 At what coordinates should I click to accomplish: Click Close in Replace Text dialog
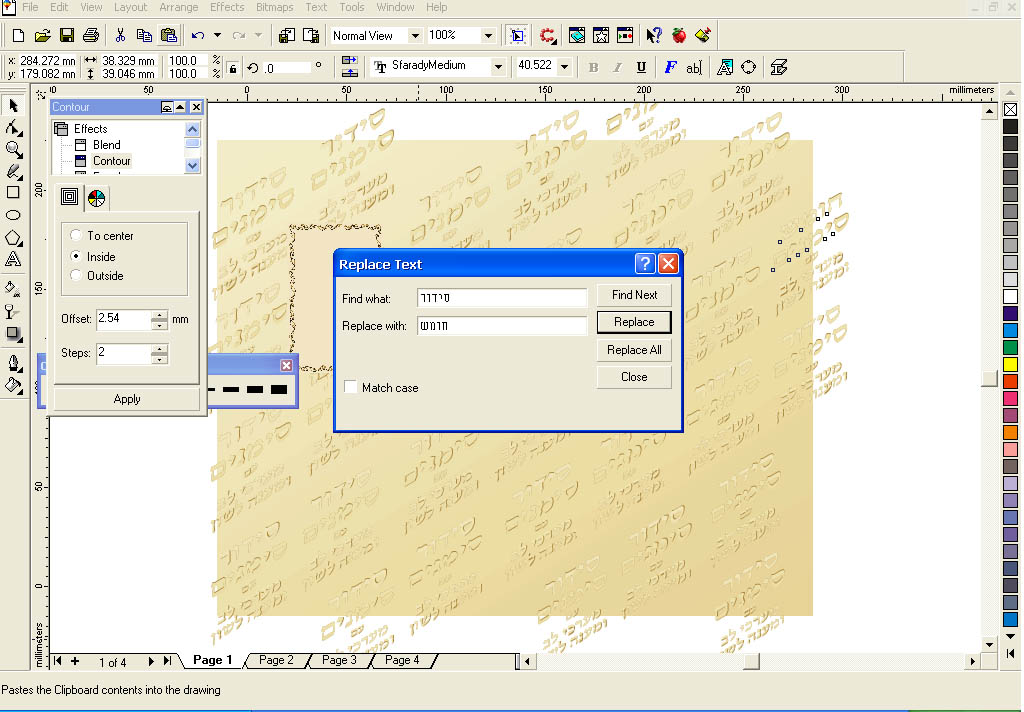(x=634, y=377)
